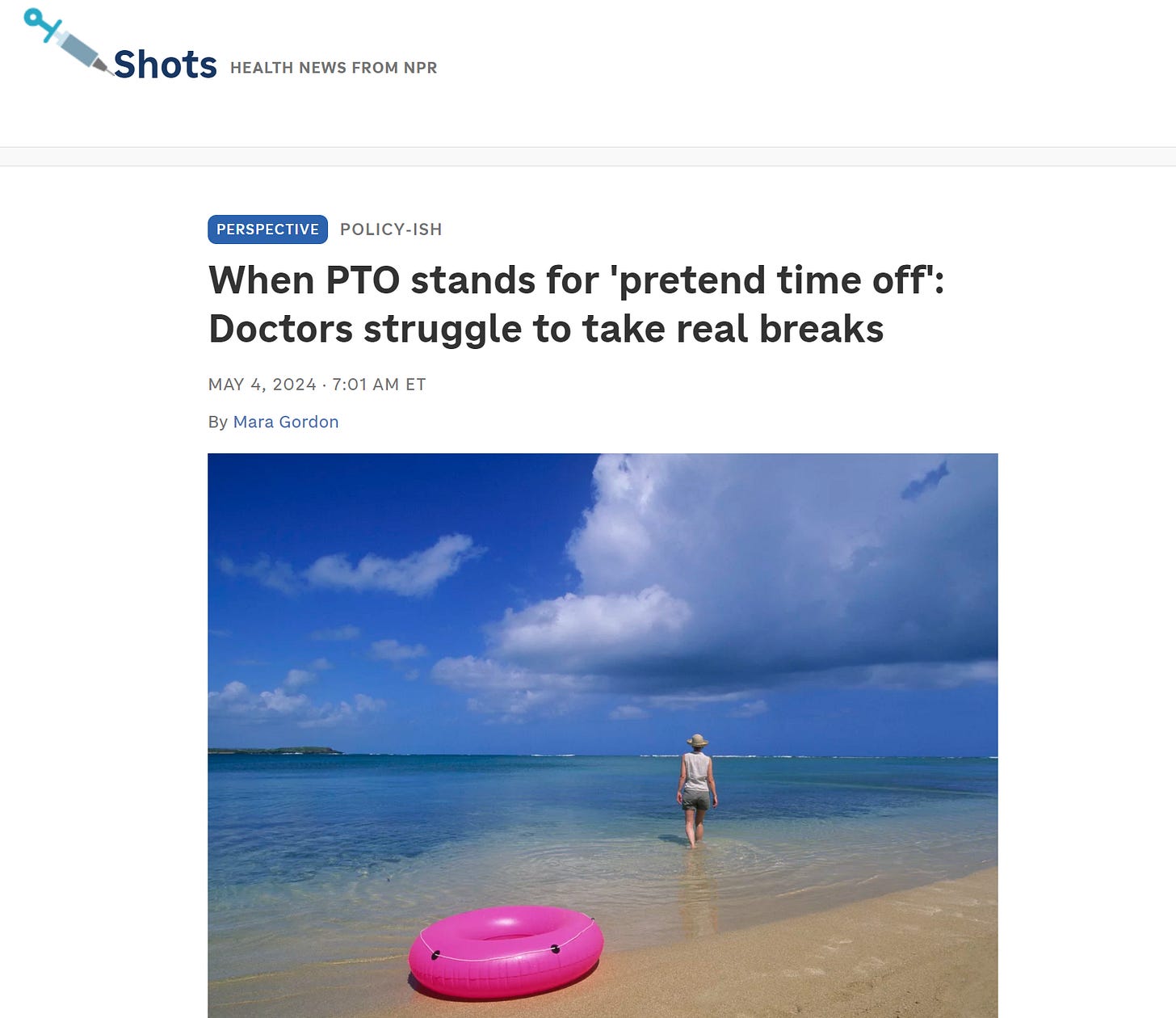Click the sandy beach area of photo
The width and height of the screenshot is (1176, 1018).
pos(808,961)
